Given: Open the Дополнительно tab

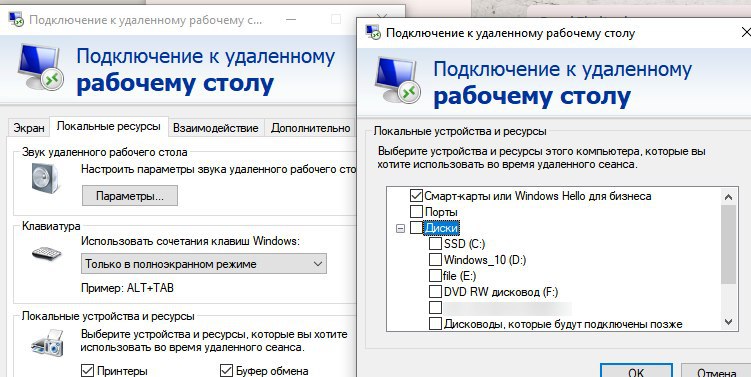Looking at the screenshot, I should click(x=310, y=128).
